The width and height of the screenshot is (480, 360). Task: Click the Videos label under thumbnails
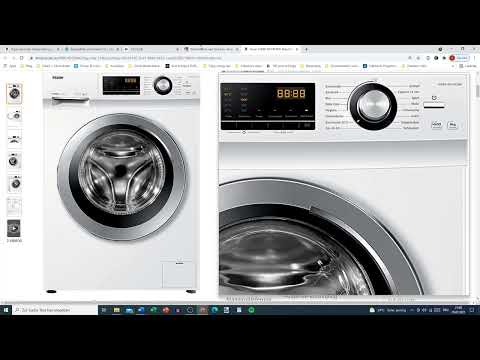click(x=14, y=240)
